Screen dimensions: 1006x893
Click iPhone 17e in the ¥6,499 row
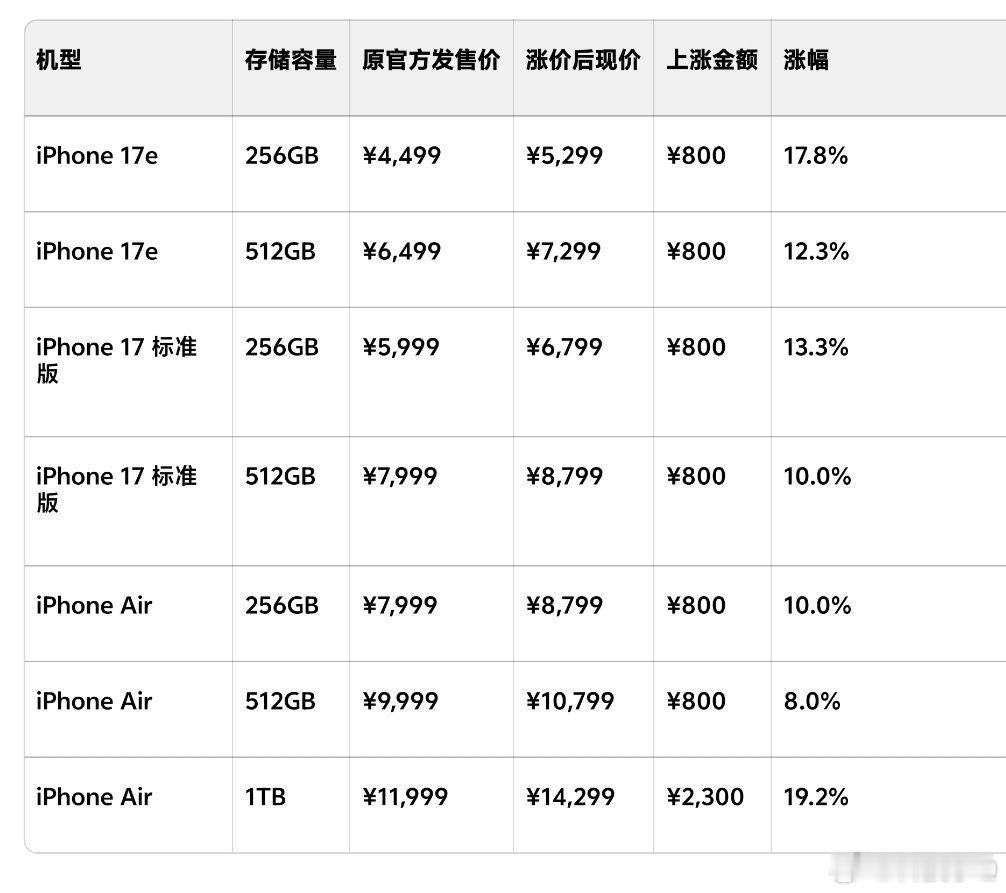[x=96, y=251]
